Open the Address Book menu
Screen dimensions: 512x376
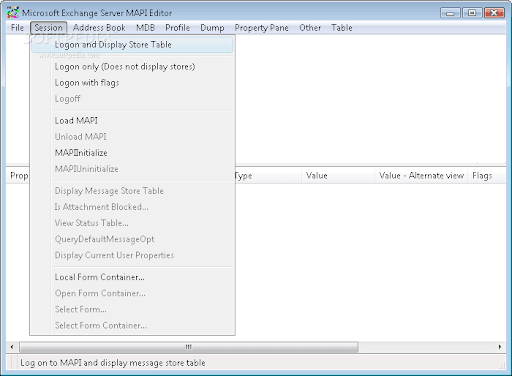click(99, 28)
